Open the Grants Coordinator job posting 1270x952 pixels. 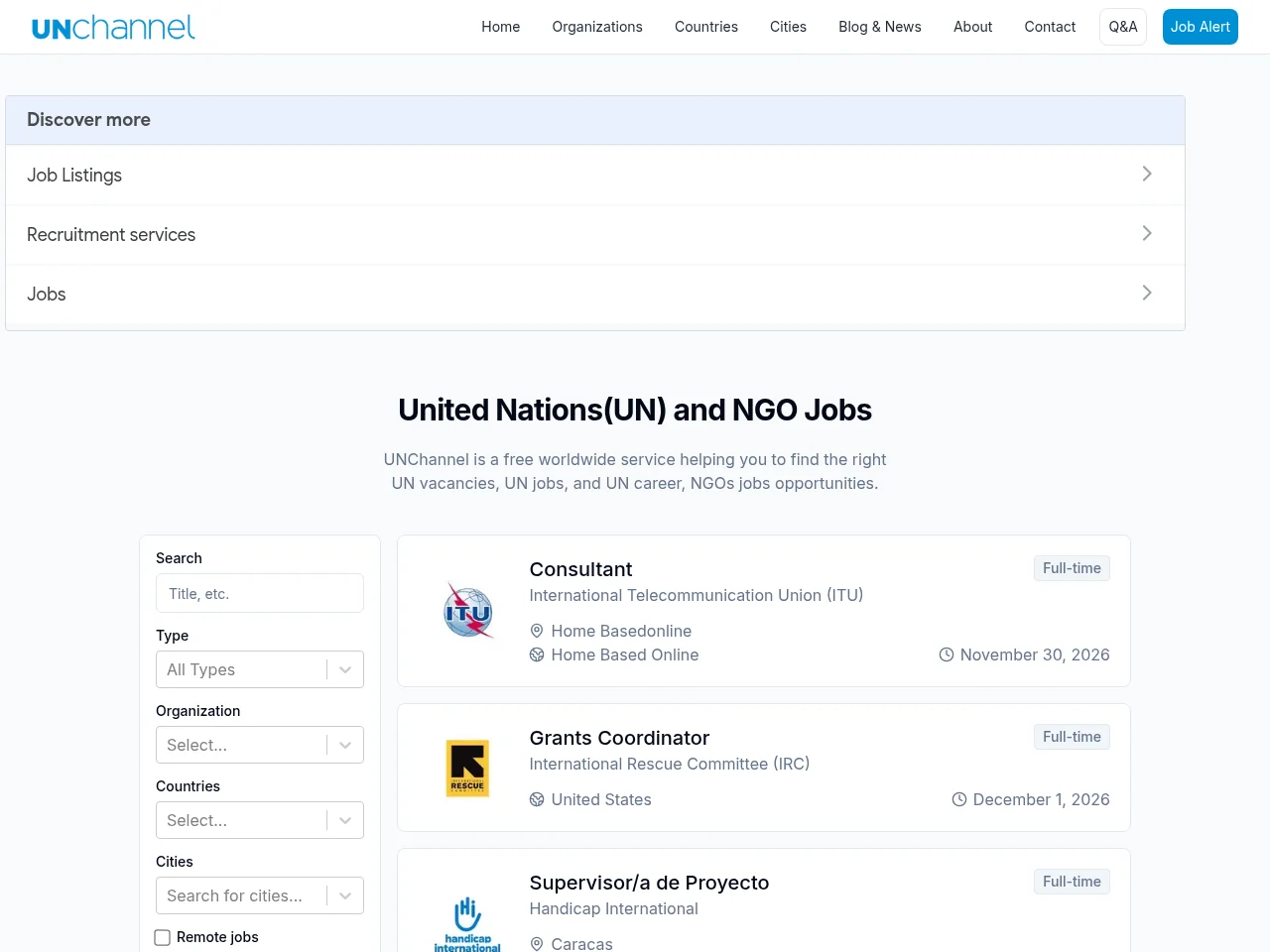(x=619, y=738)
